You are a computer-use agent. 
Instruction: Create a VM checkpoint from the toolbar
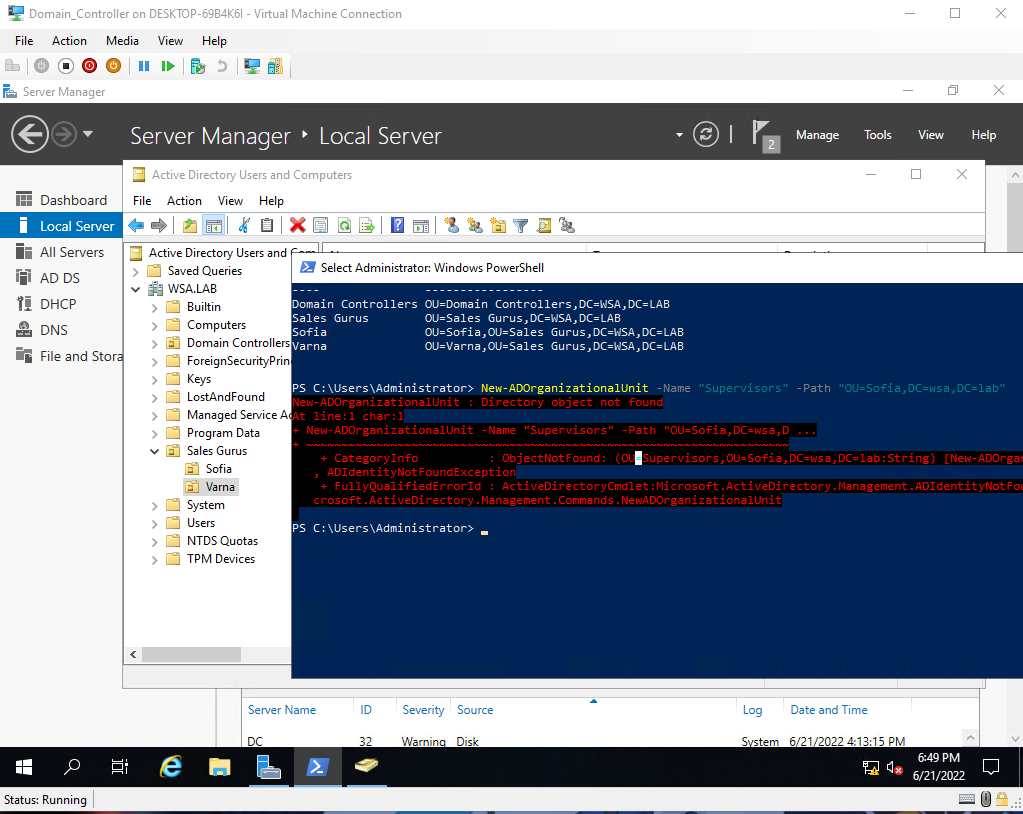[198, 66]
